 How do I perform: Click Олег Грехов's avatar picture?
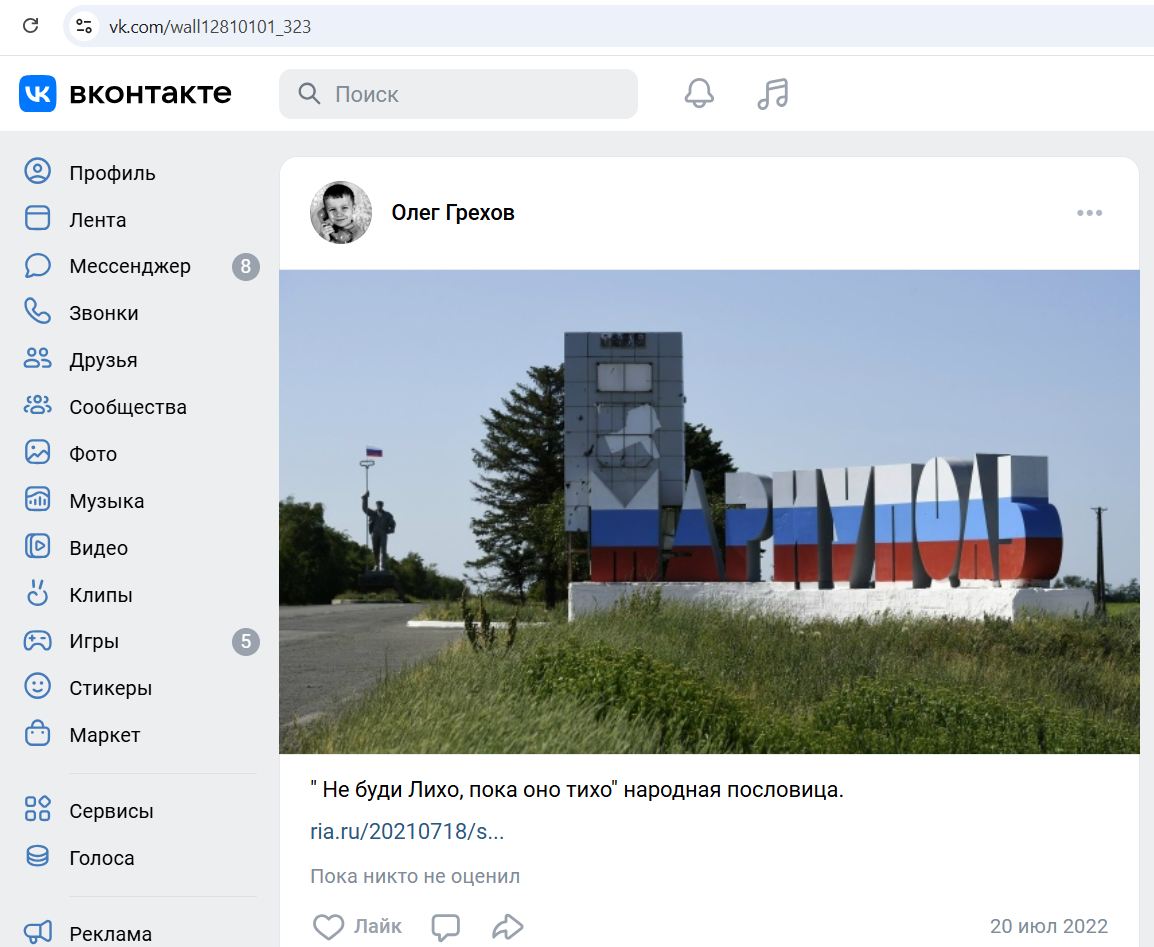click(x=341, y=213)
